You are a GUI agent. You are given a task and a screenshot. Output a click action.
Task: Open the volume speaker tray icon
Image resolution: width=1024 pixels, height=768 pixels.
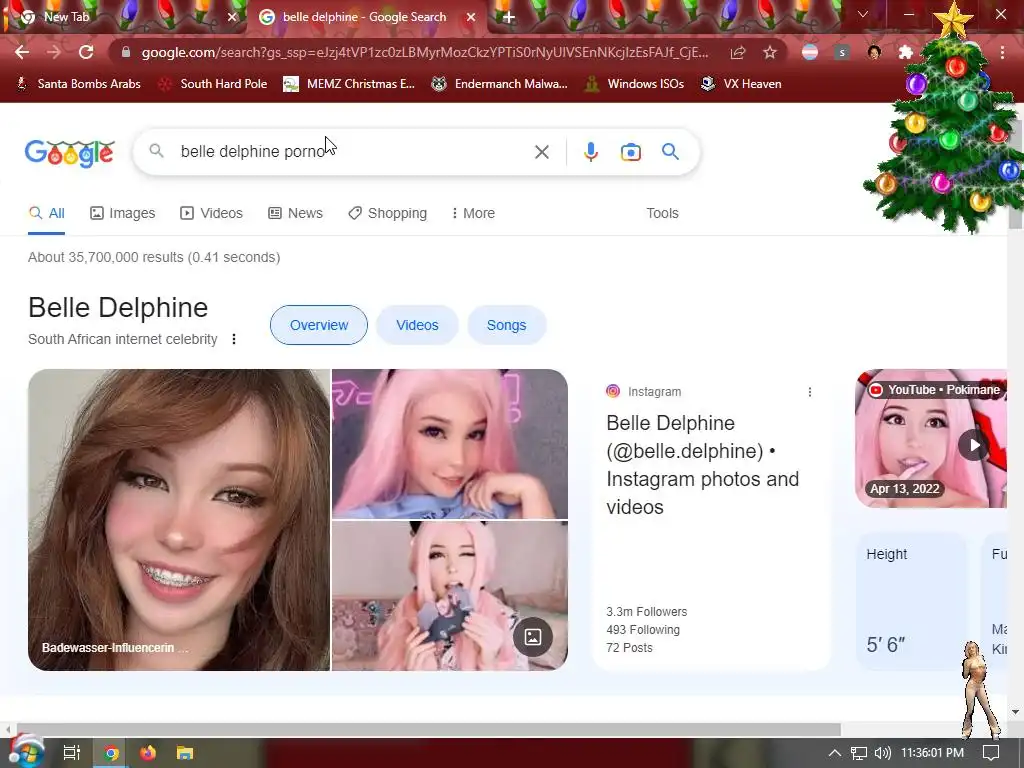coord(882,753)
